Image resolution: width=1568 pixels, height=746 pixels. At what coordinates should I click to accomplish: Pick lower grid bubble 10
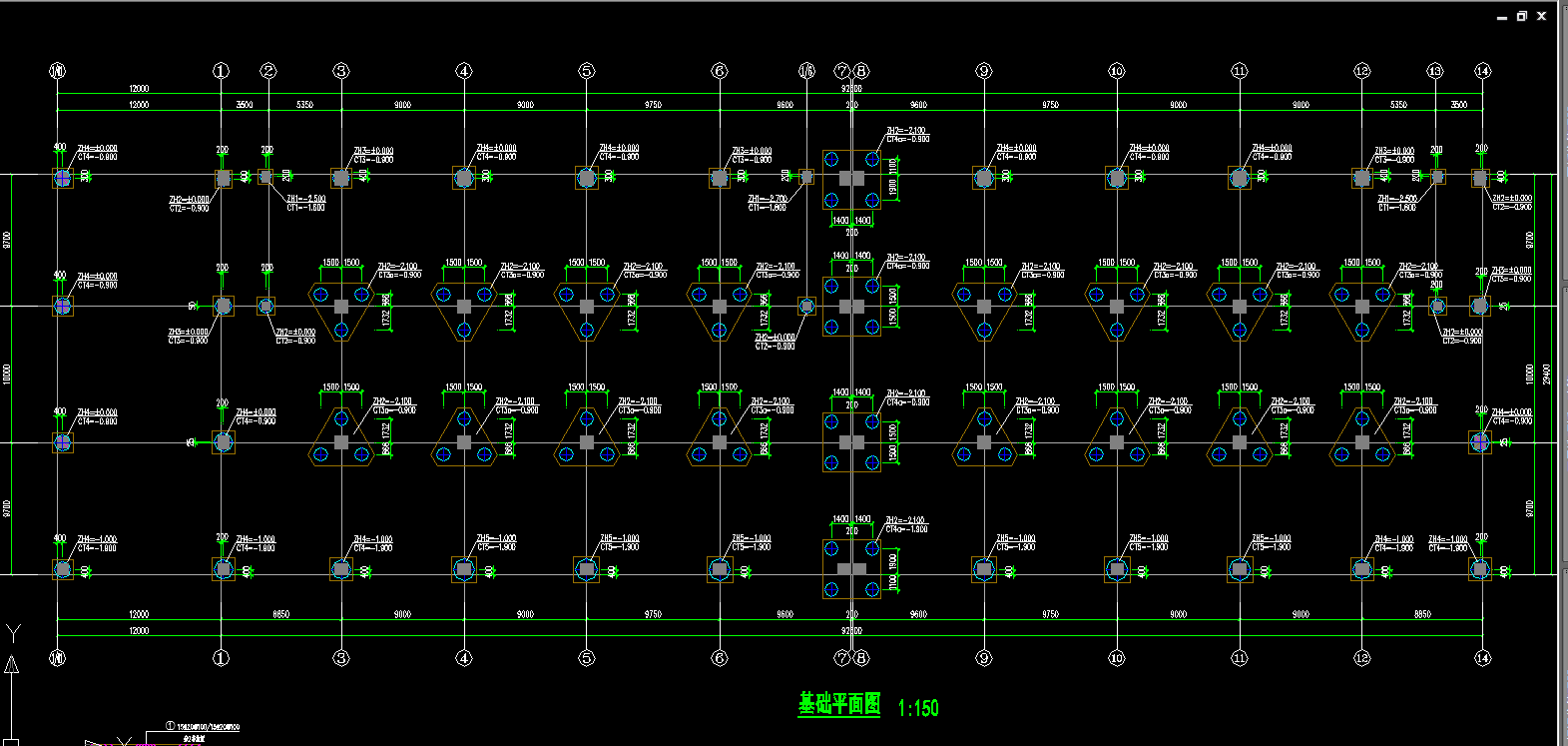pyautogui.click(x=1117, y=658)
